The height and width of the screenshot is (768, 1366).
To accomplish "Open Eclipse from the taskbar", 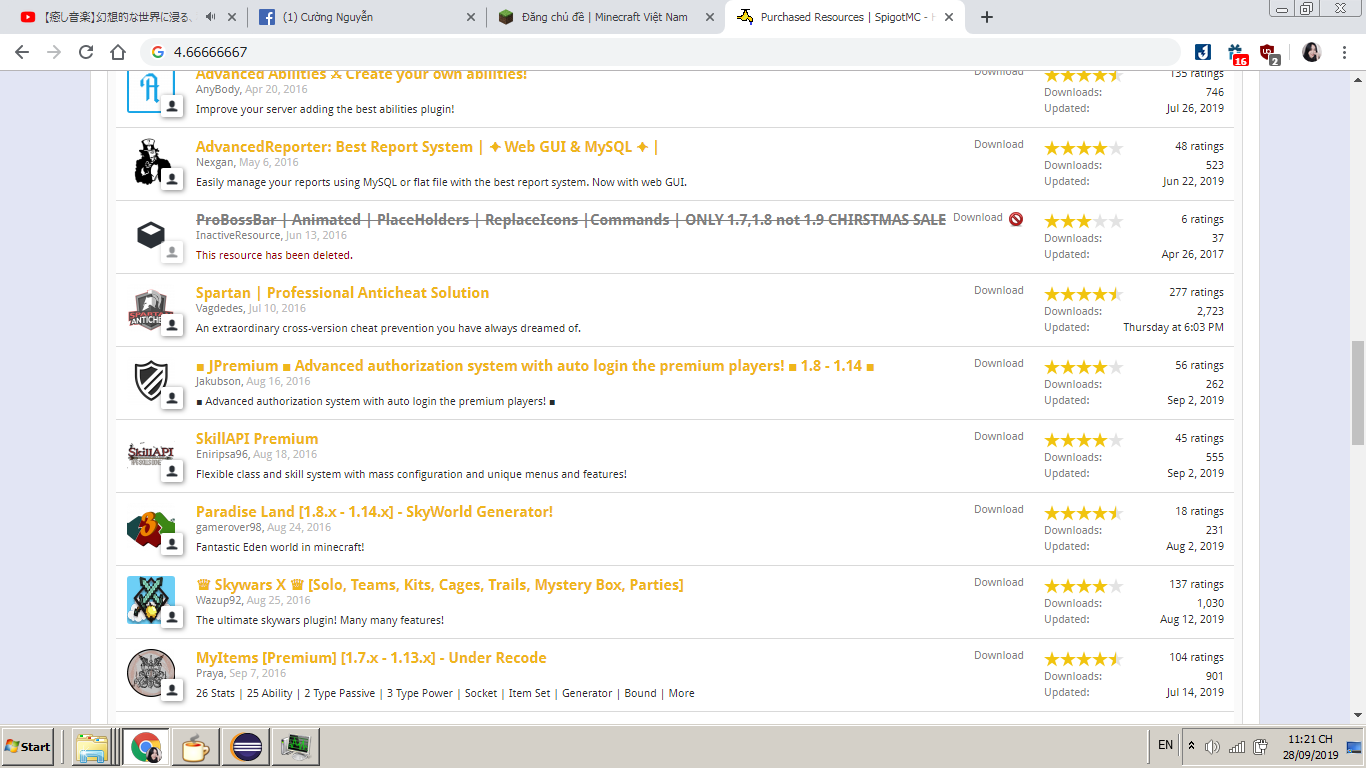I will click(246, 746).
